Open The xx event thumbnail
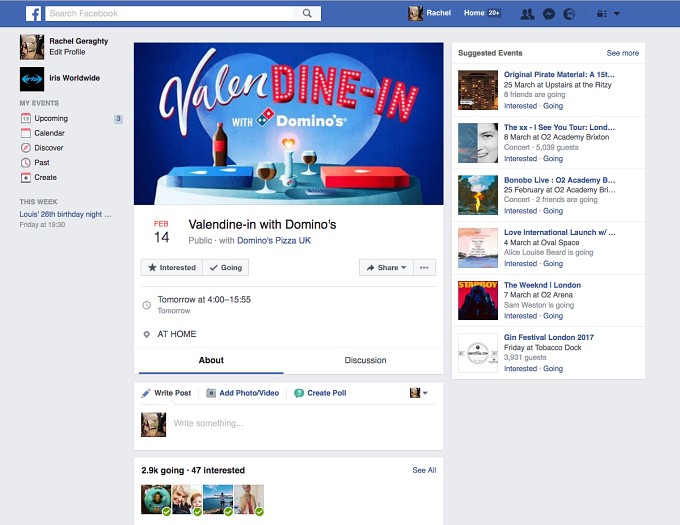Viewport: 680px width, 525px height. [478, 143]
